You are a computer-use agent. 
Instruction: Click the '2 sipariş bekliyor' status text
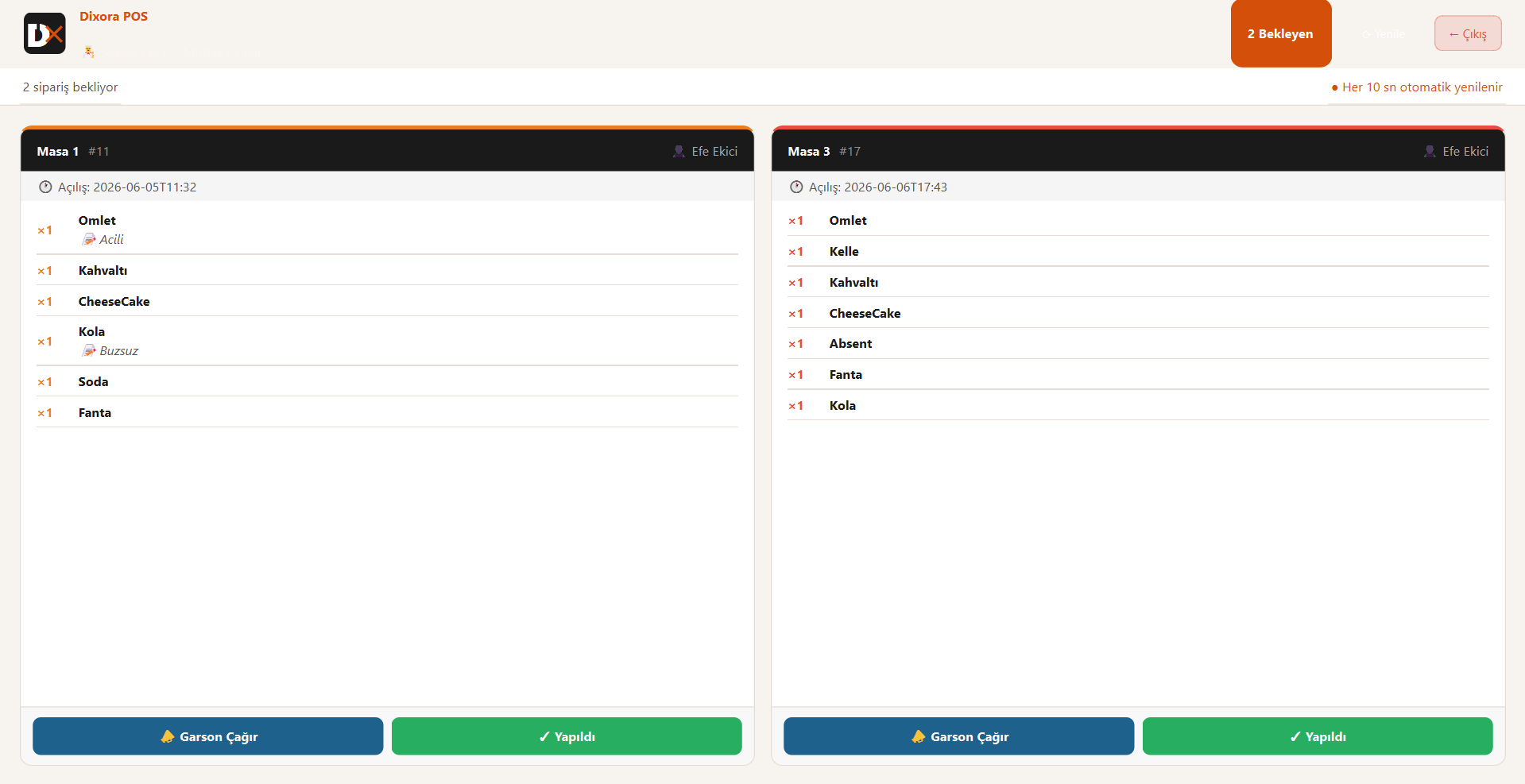pyautogui.click(x=70, y=87)
